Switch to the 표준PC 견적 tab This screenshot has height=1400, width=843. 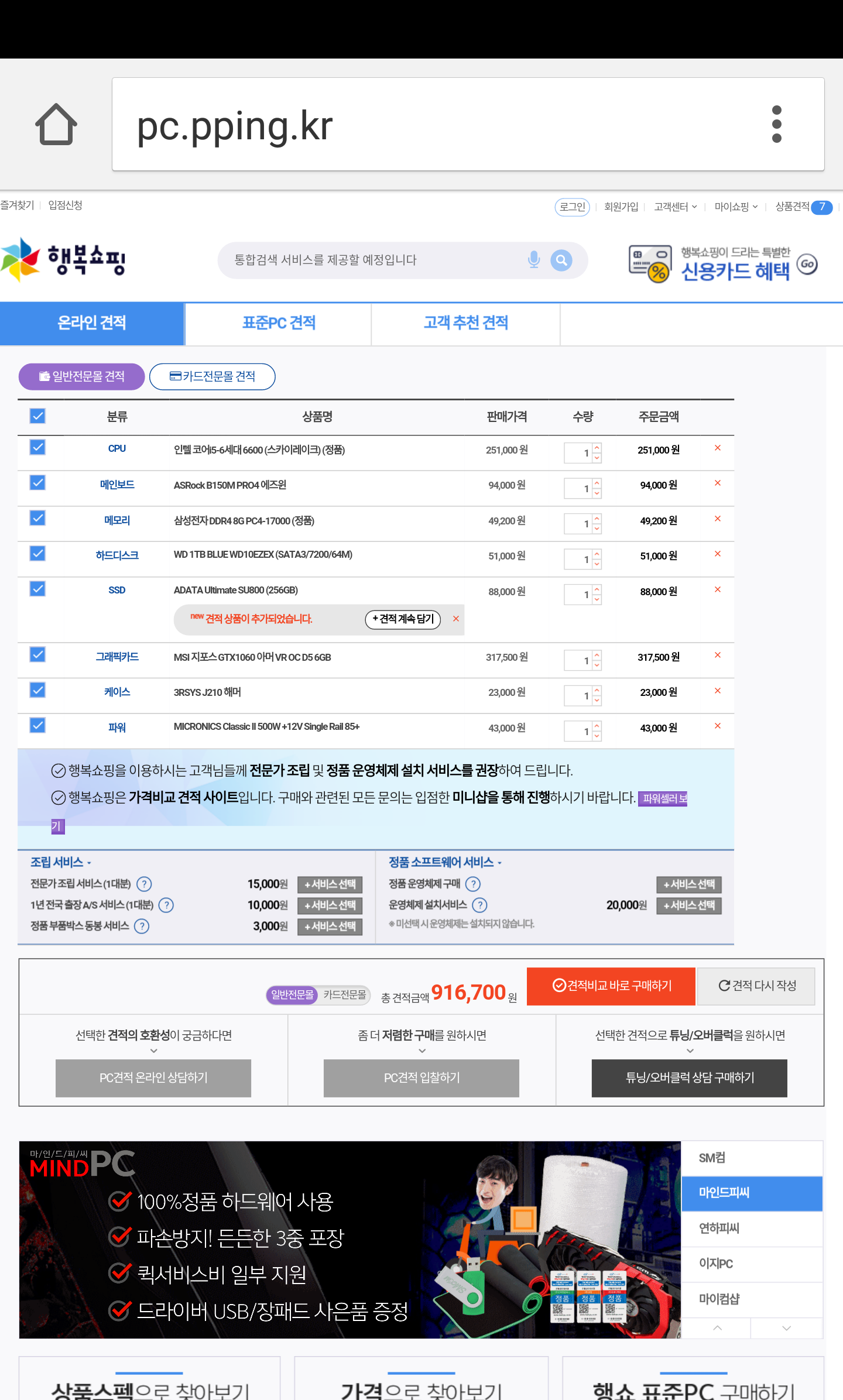[x=279, y=323]
